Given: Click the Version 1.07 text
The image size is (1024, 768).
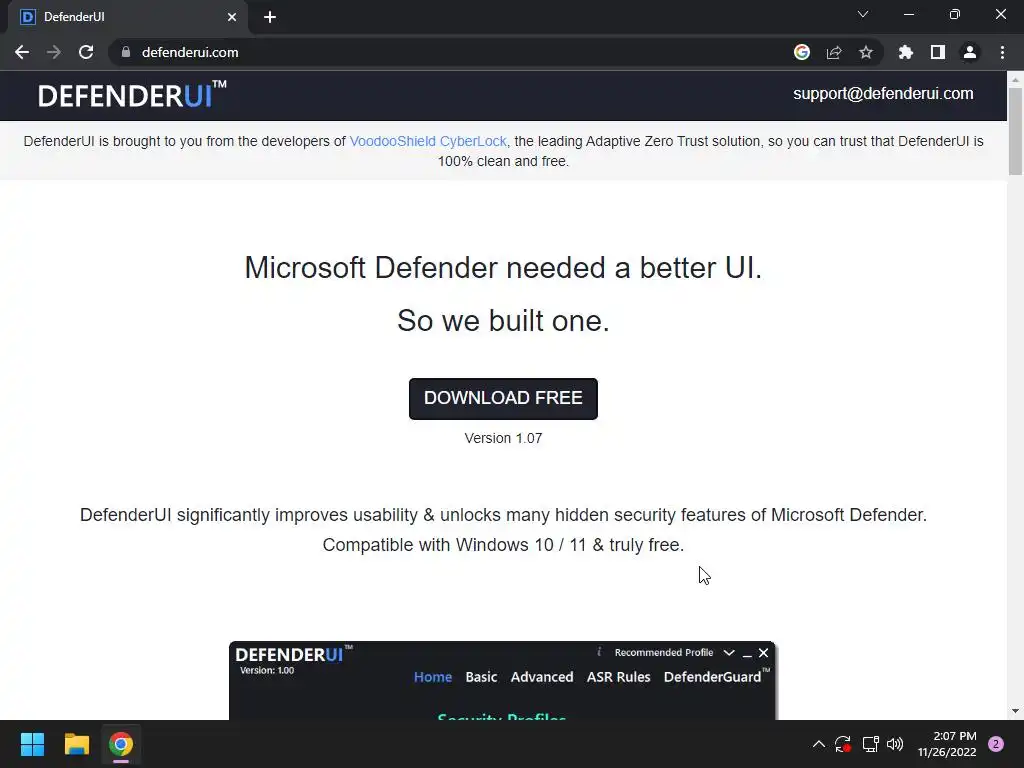Looking at the screenshot, I should point(503,438).
